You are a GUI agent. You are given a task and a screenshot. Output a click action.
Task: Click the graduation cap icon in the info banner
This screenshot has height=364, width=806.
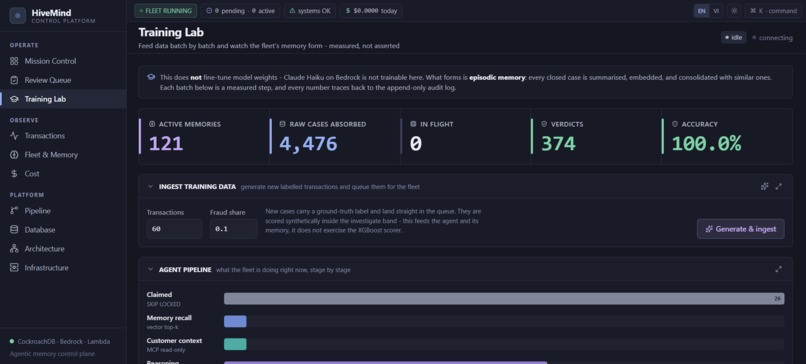click(151, 77)
